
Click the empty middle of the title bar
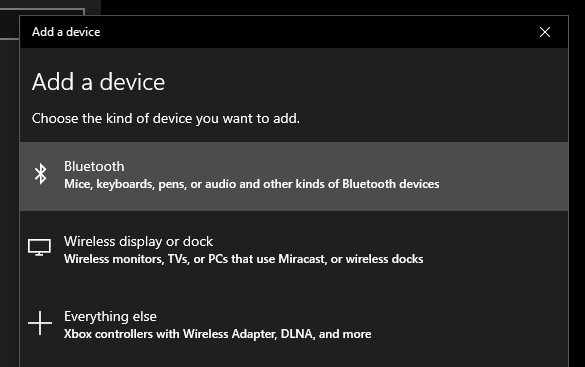tap(317, 32)
